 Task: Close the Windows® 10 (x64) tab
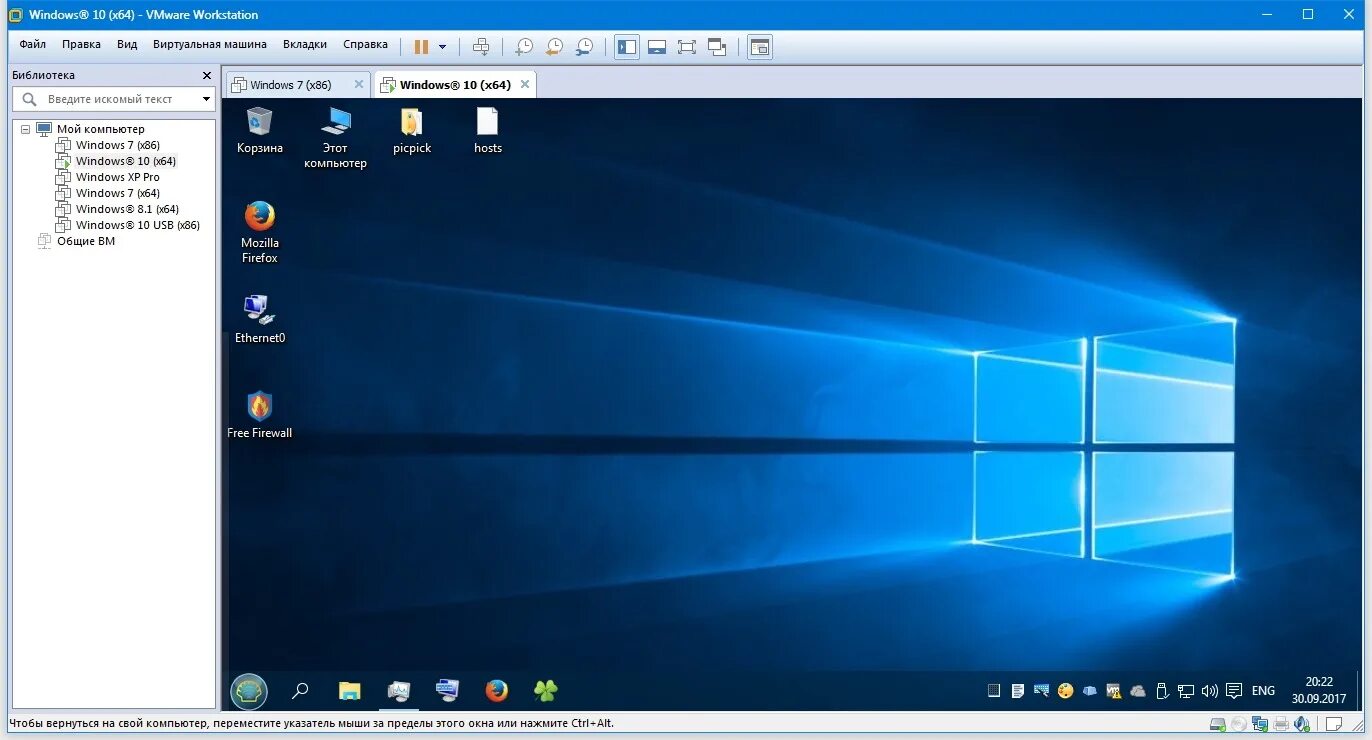coord(524,85)
